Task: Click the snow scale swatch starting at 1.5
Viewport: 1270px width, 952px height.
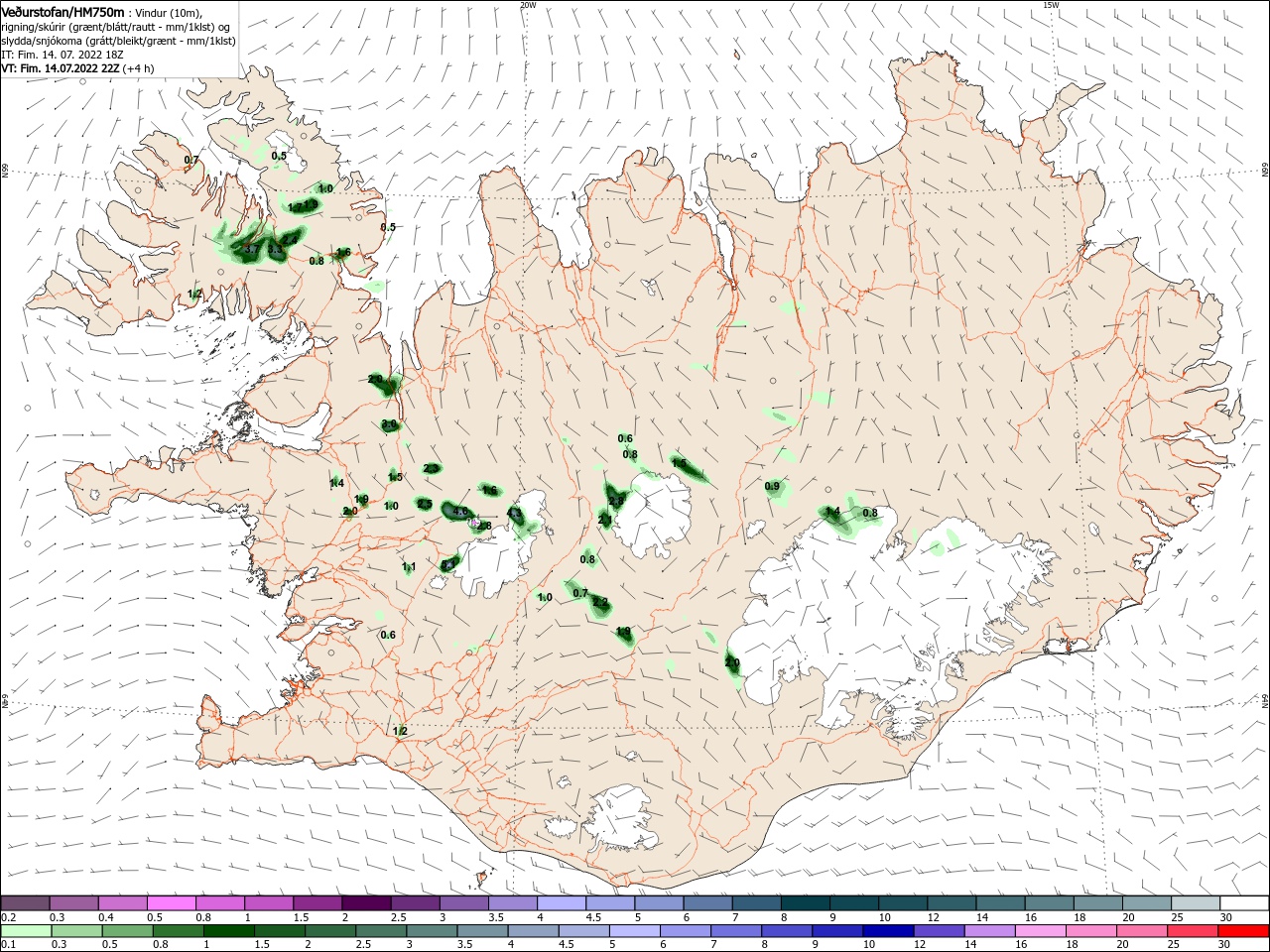Action: 317,903
